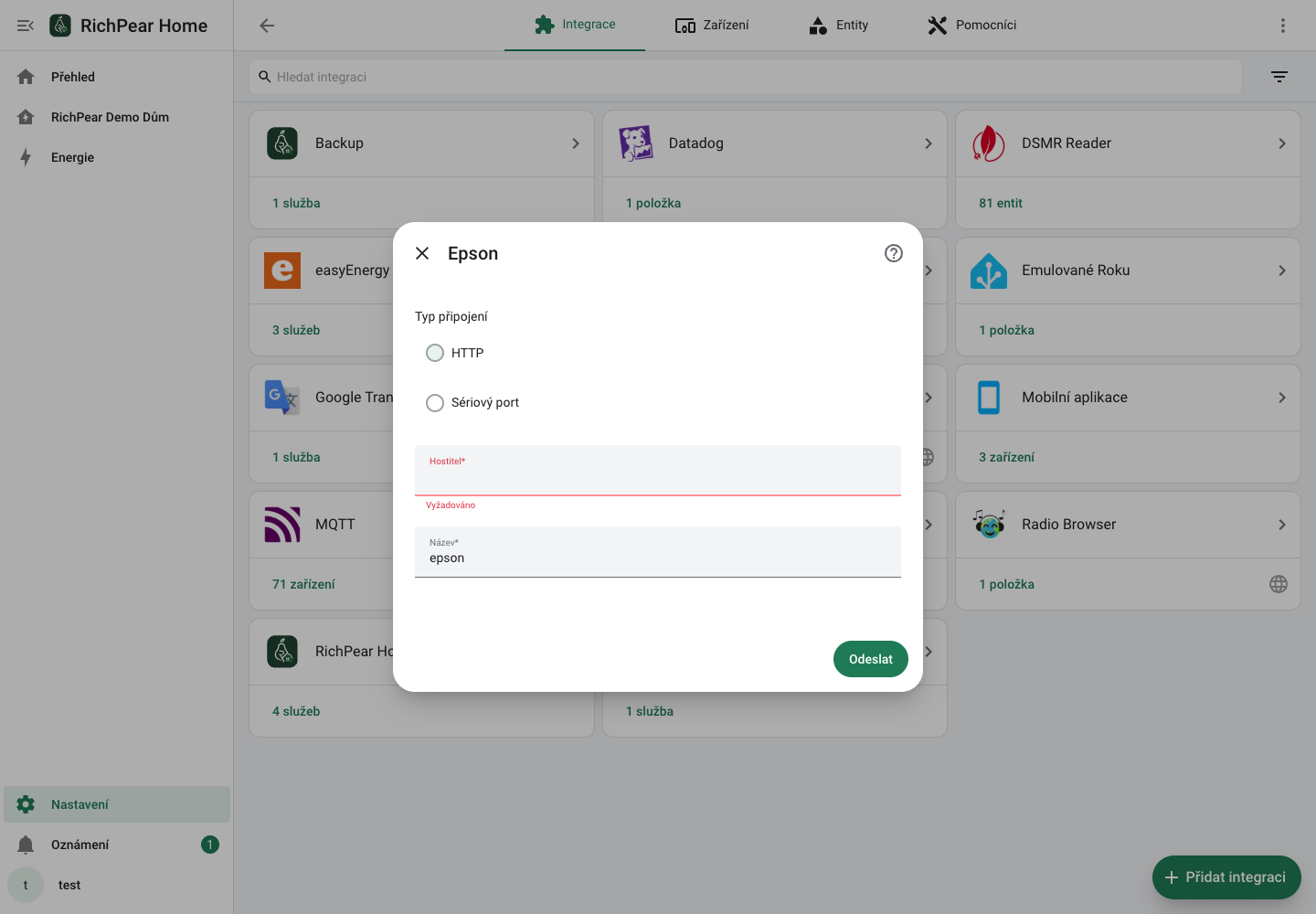Open Oznámení in the sidebar

click(117, 845)
